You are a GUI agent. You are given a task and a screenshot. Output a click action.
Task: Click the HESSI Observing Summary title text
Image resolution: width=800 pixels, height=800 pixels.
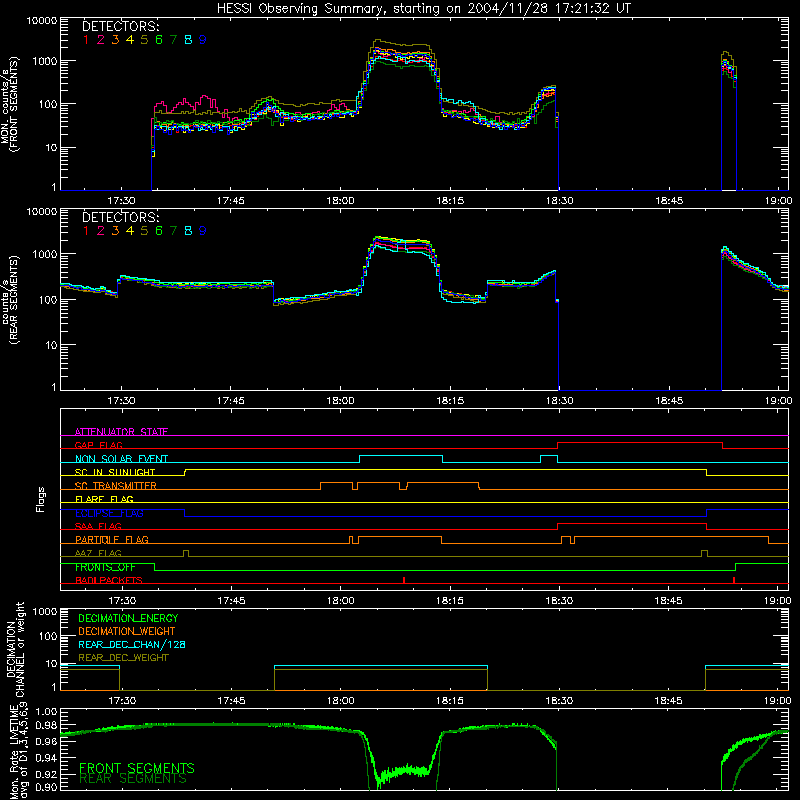tap(423, 8)
